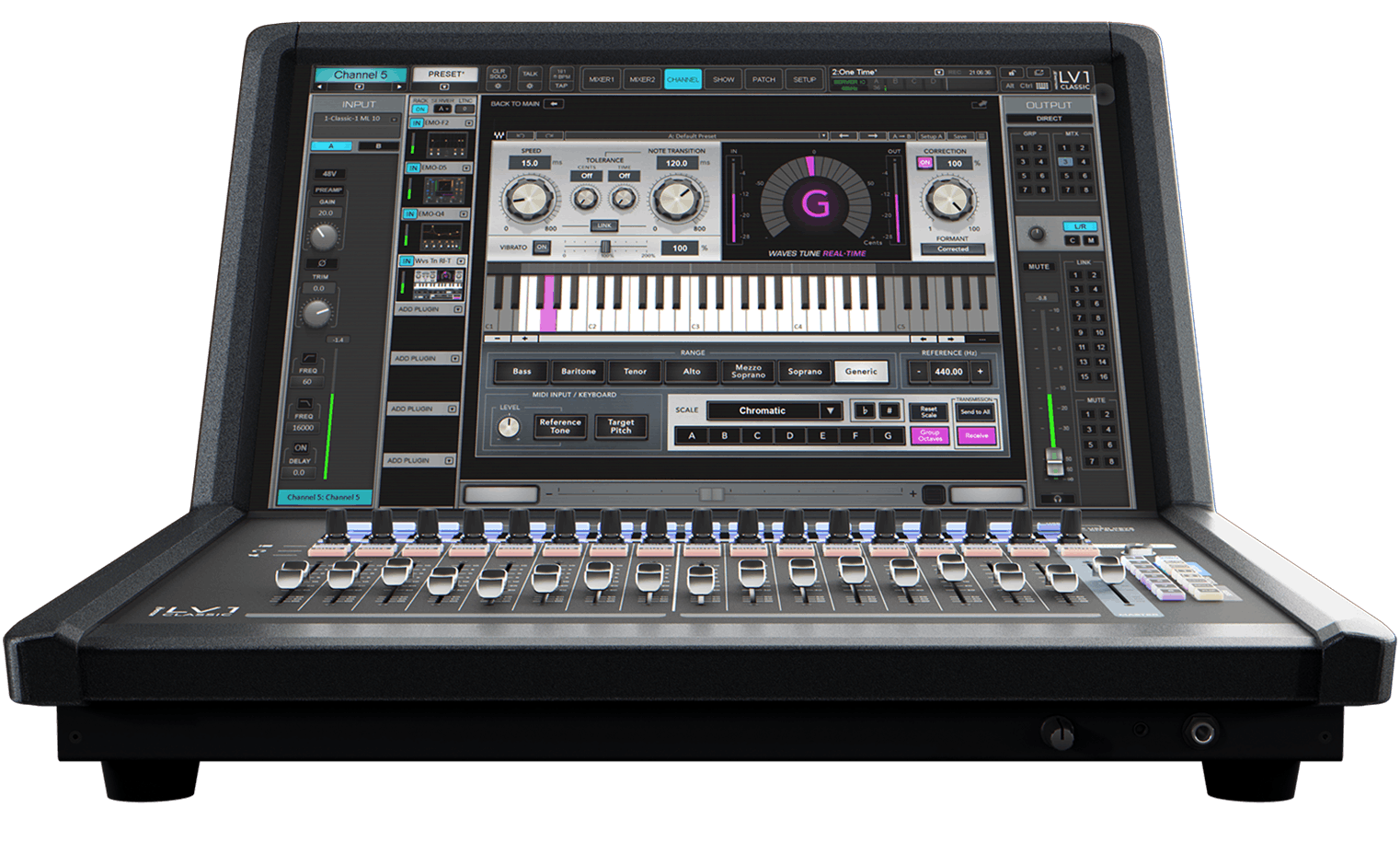This screenshot has height=854, width=1400.
Task: Increase reference Hz with plus button
Action: tap(981, 372)
